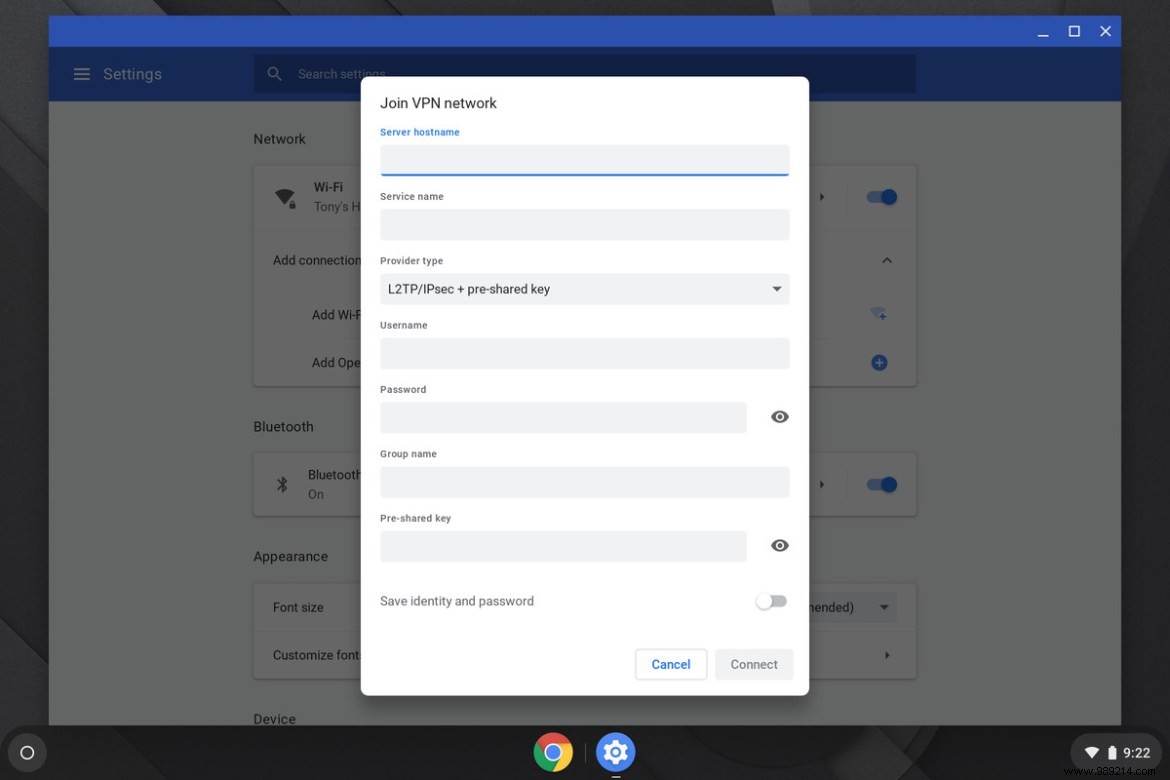The height and width of the screenshot is (780, 1170).
Task: Click the Add Wi-Fi network icon
Action: [x=878, y=313]
